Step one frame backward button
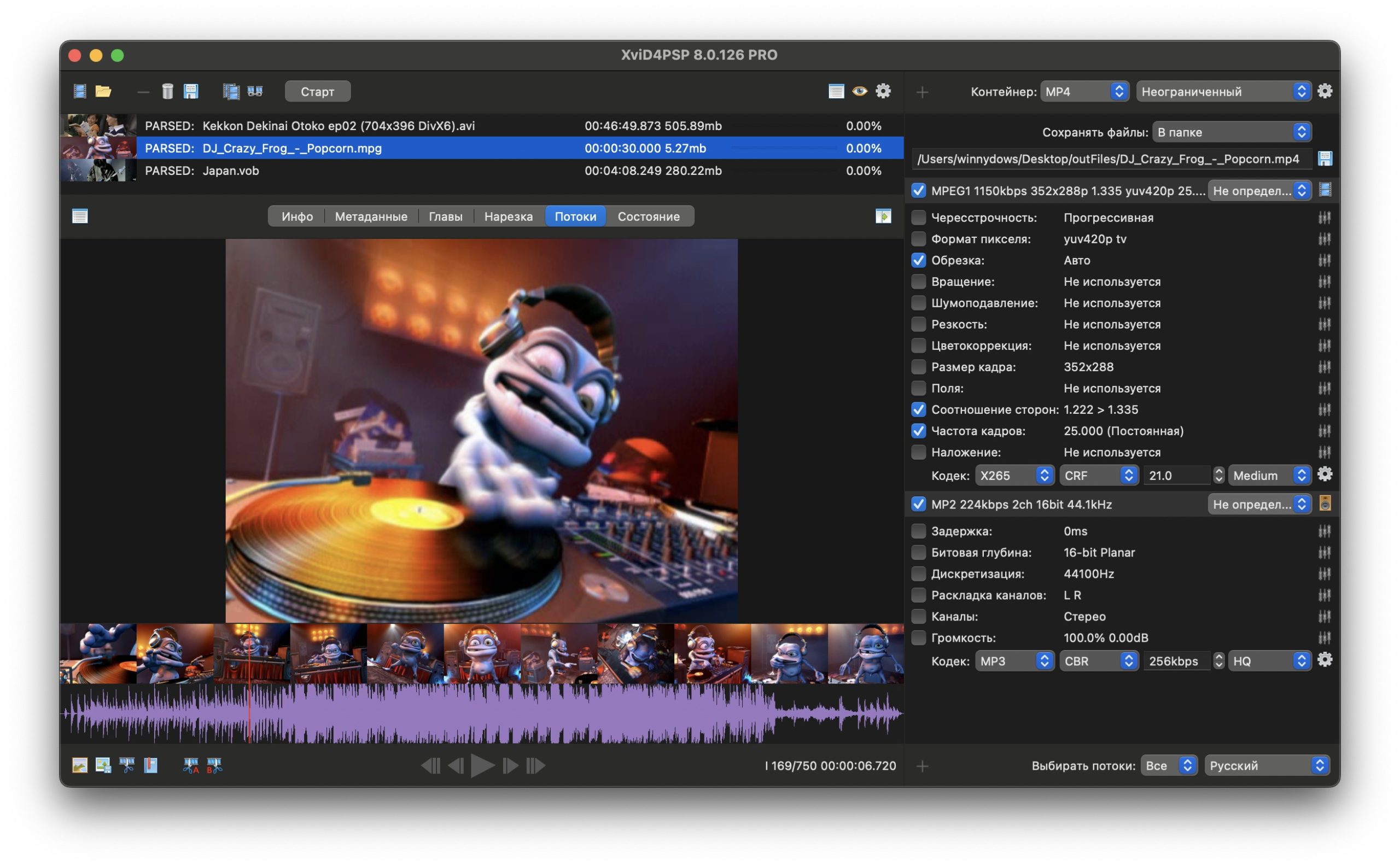Screen dimensions: 1400x866 (x=457, y=766)
